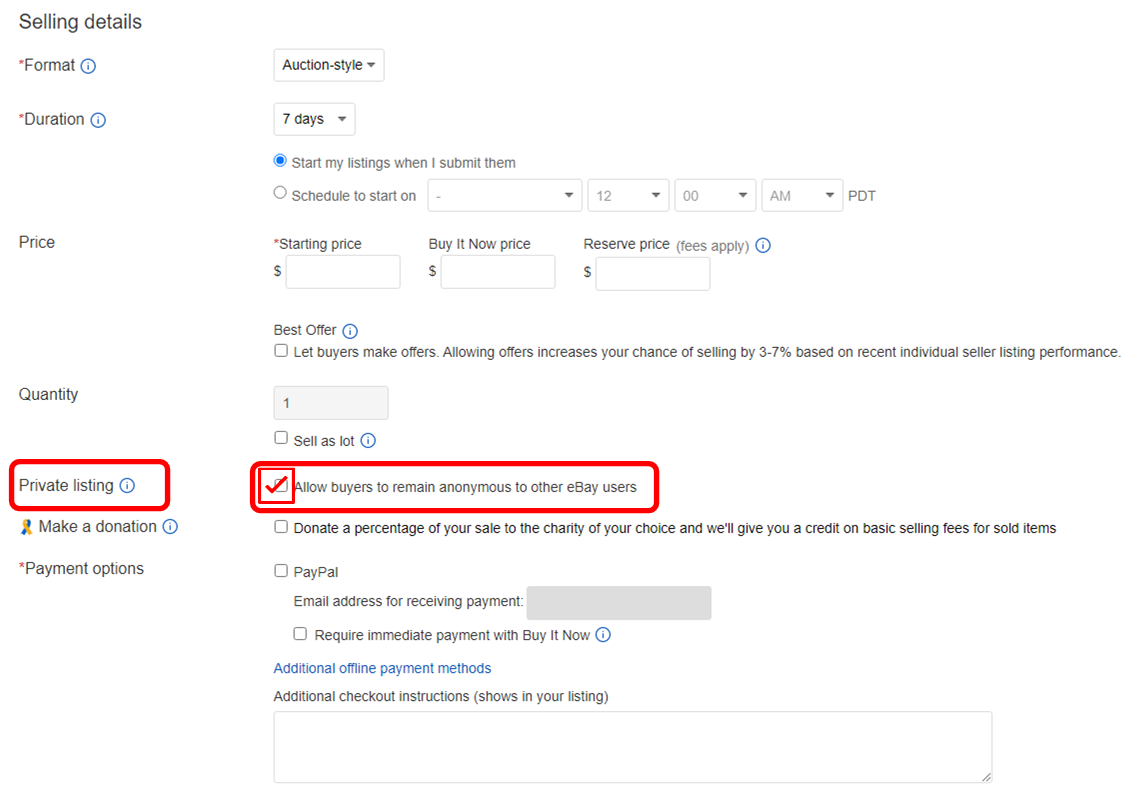
Task: Click the Best Offer info icon
Action: pyautogui.click(x=350, y=331)
